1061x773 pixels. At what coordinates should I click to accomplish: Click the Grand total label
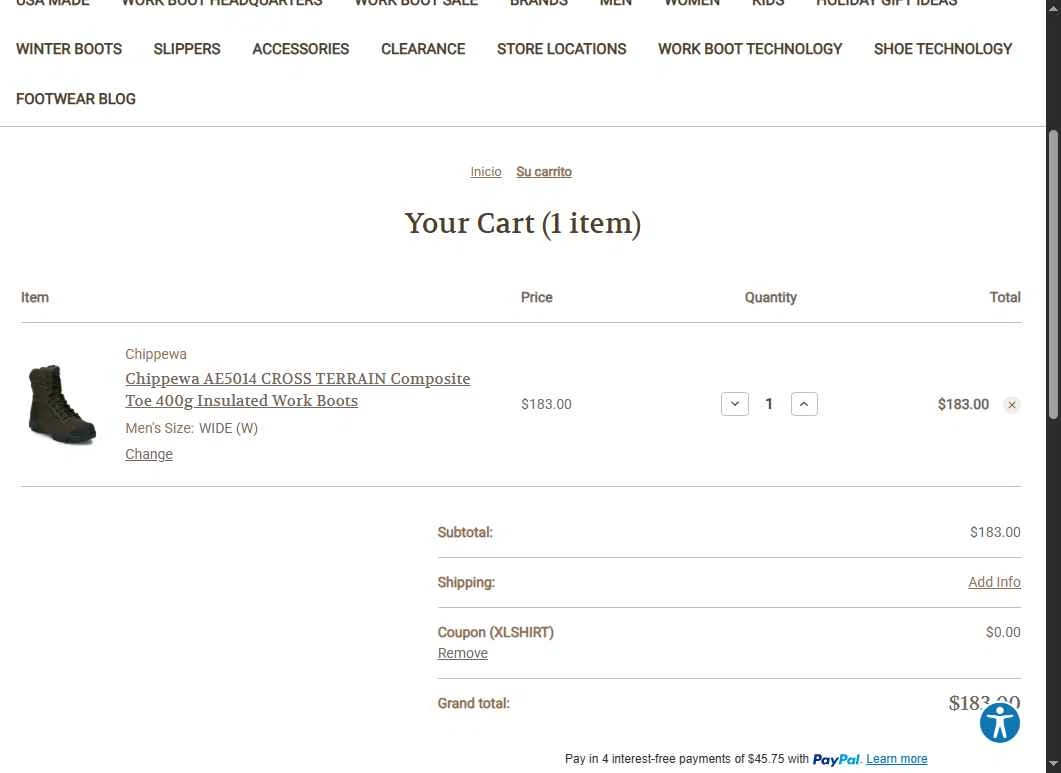tap(474, 703)
